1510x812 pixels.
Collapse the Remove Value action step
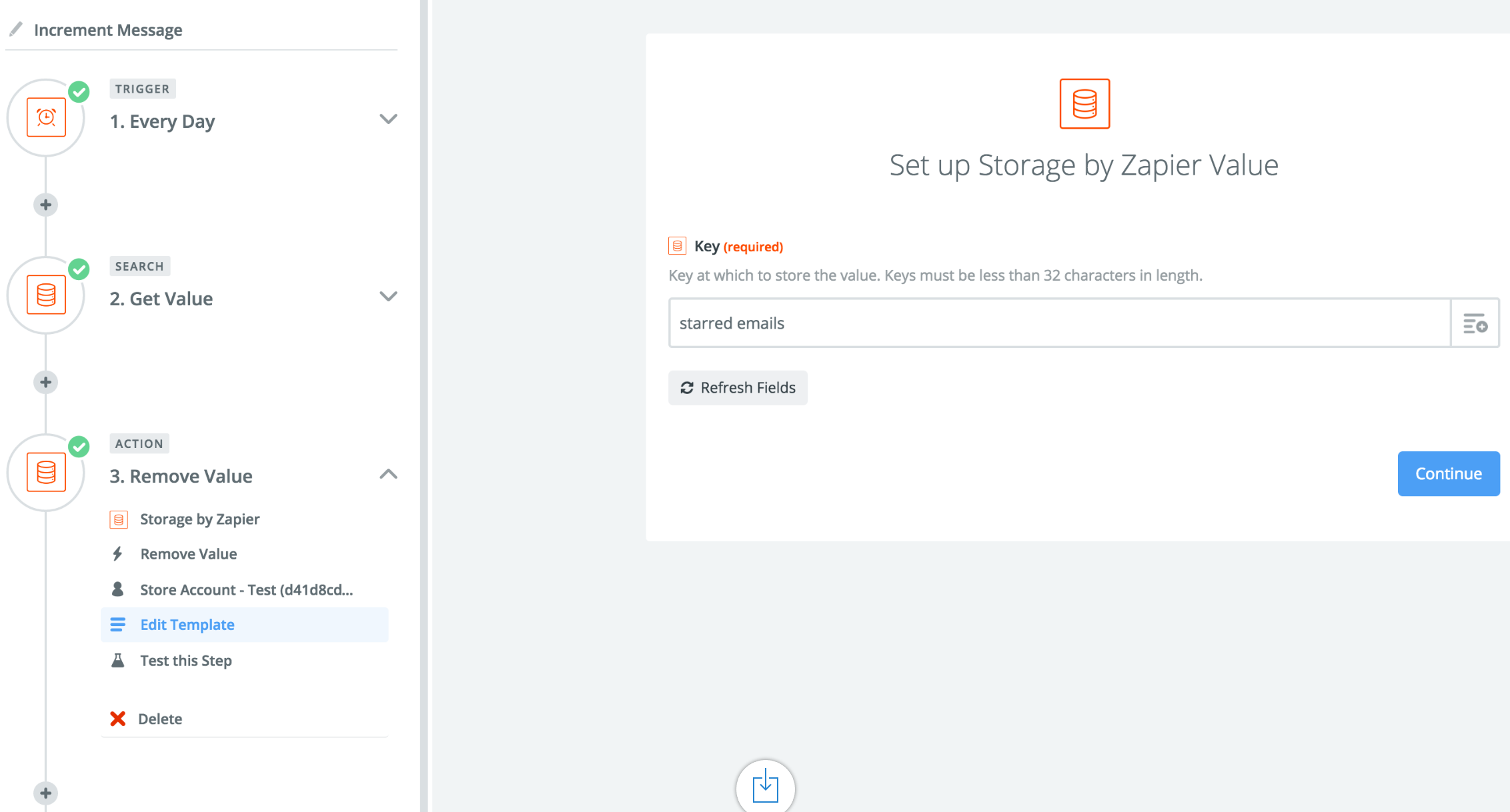point(388,474)
